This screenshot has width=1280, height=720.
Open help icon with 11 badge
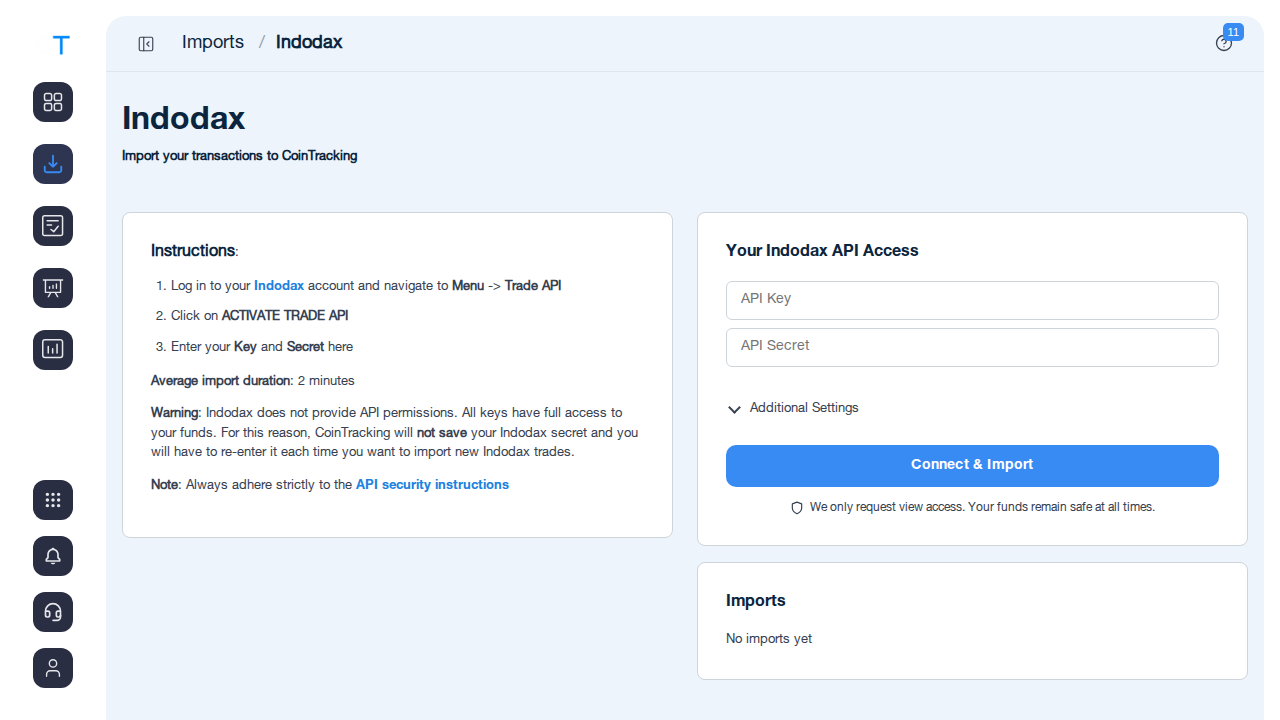pyautogui.click(x=1224, y=43)
